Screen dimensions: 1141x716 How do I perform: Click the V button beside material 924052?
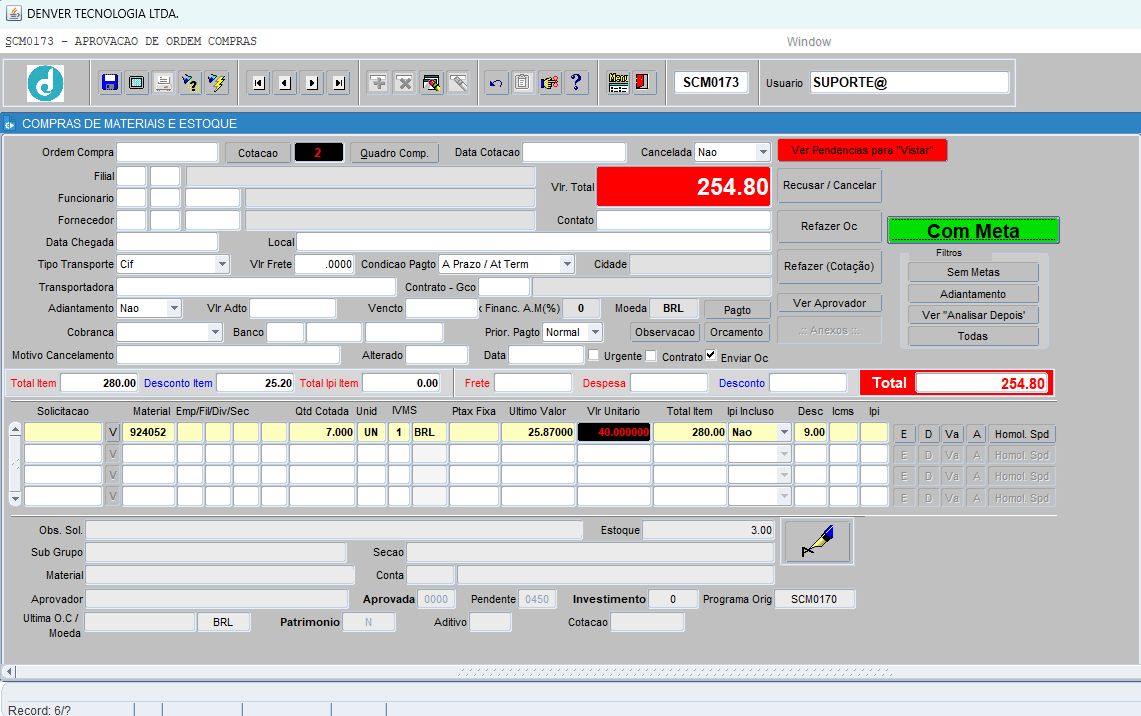(113, 432)
